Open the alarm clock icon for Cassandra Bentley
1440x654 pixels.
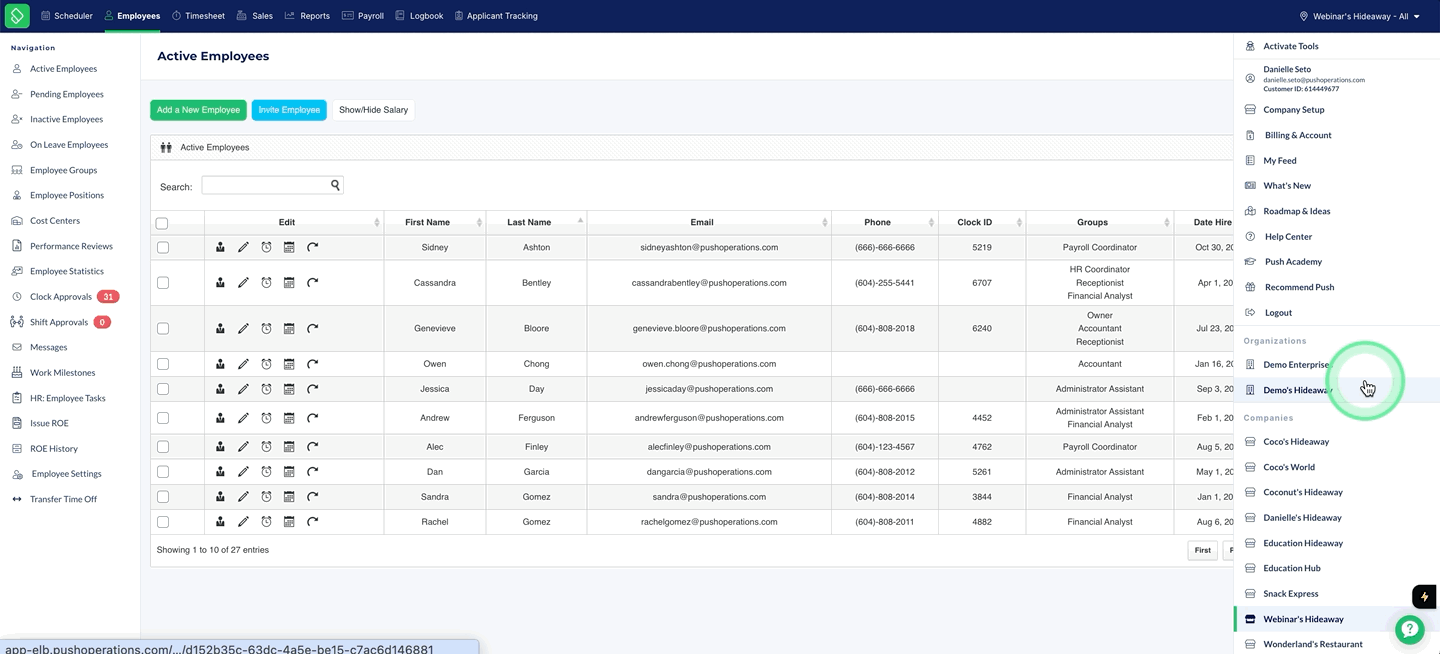[266, 283]
